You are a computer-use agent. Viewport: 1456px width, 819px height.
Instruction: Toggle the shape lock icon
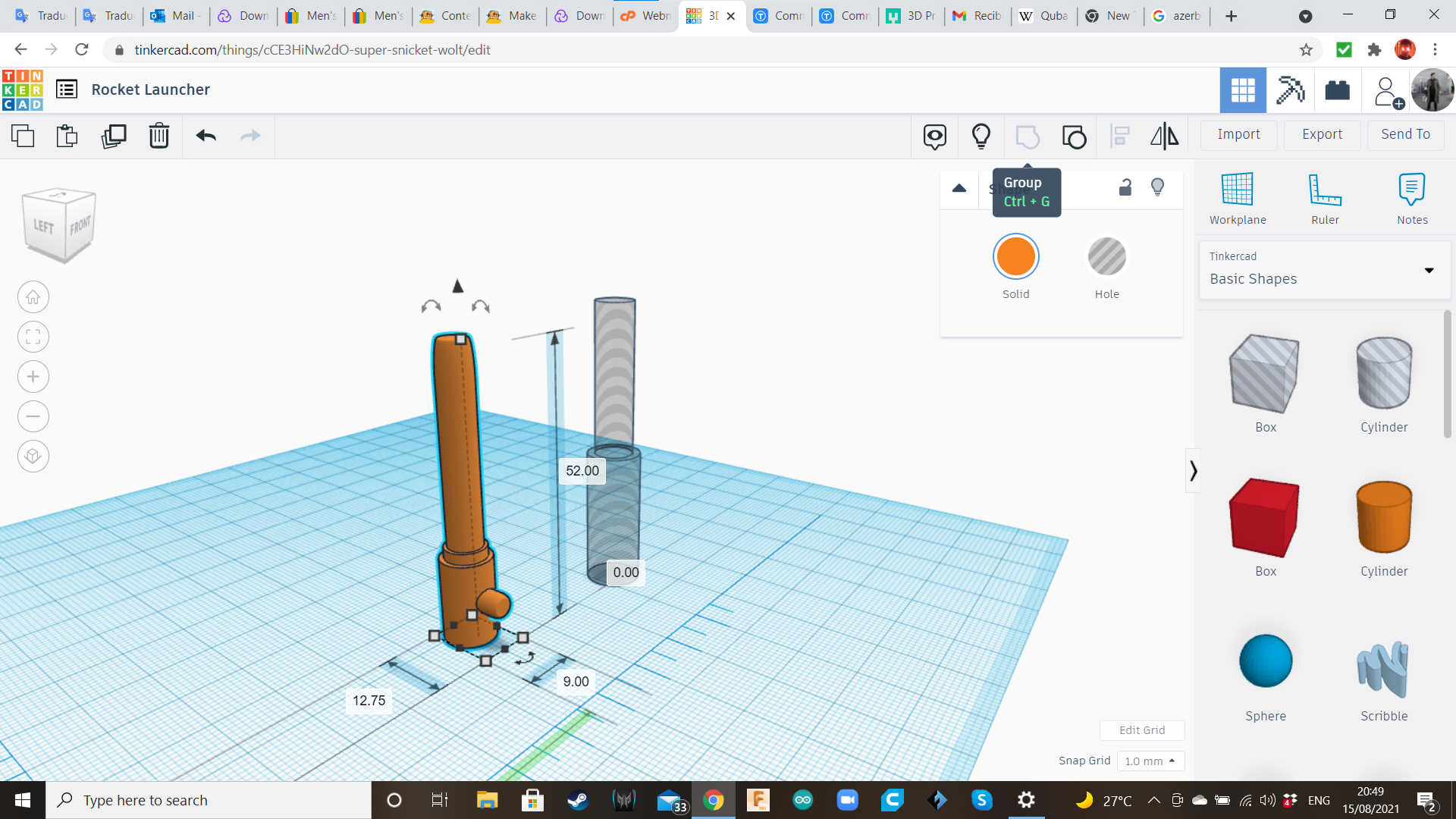coord(1125,187)
